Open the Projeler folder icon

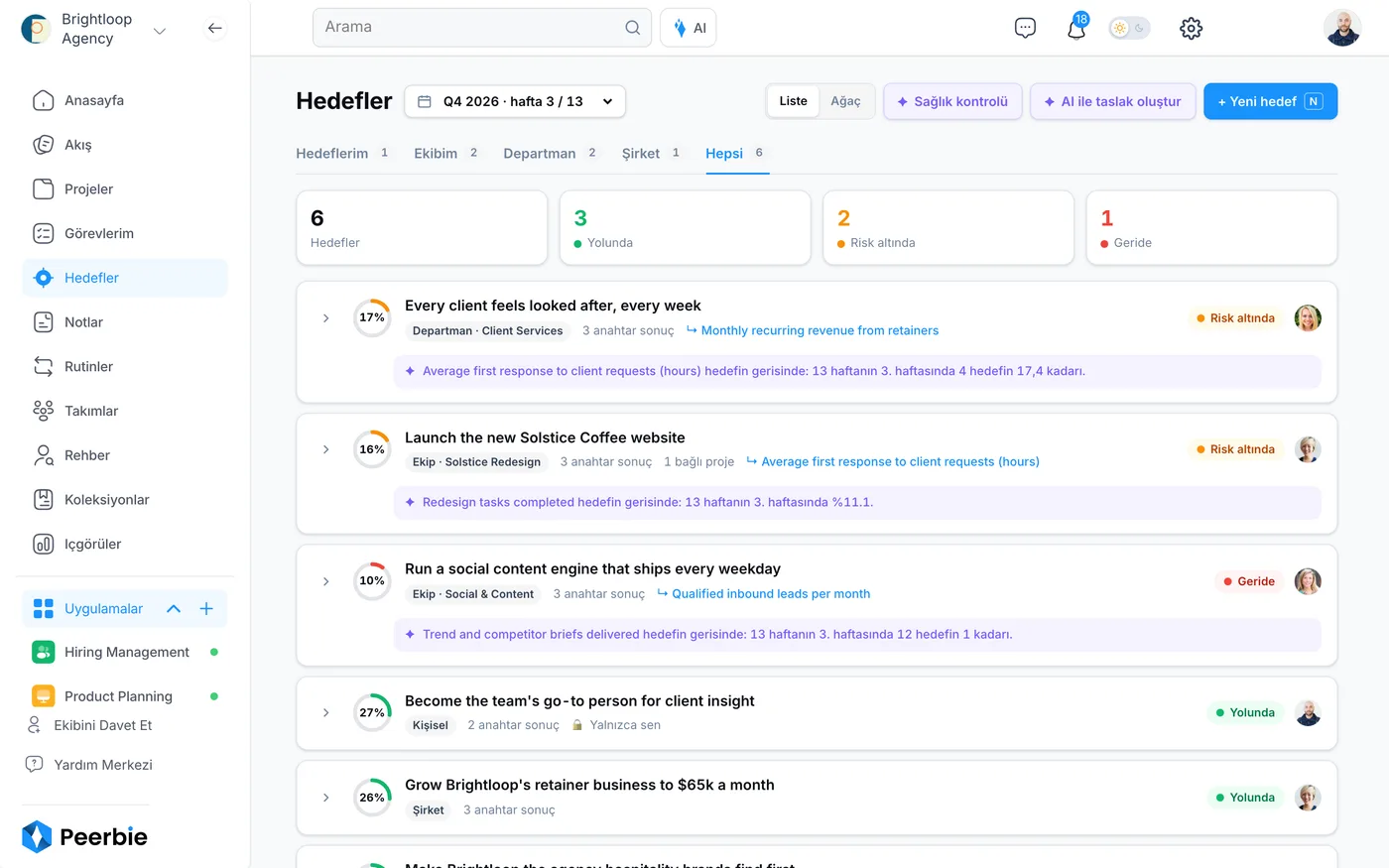[x=44, y=189]
